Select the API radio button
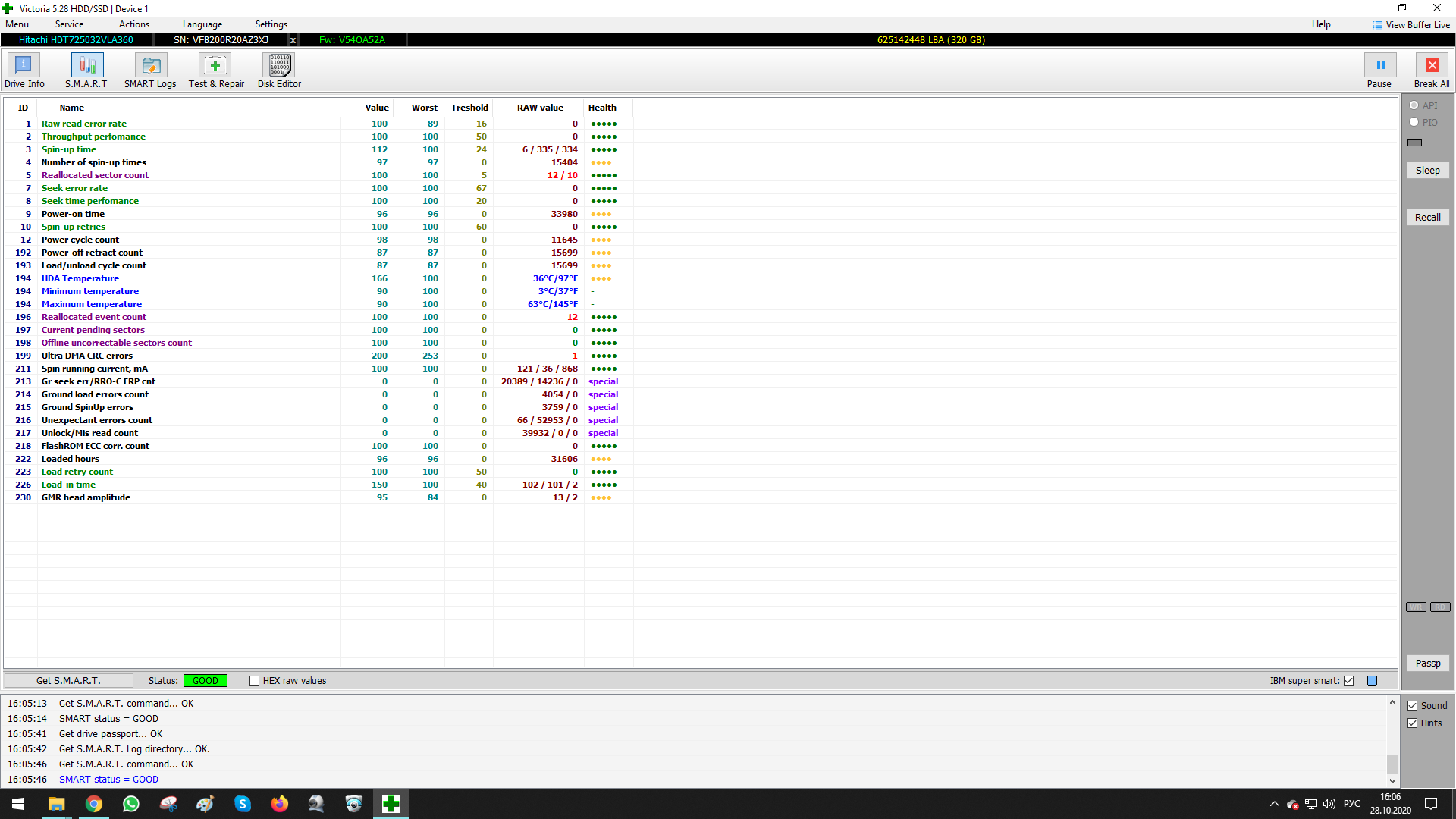 click(x=1414, y=105)
